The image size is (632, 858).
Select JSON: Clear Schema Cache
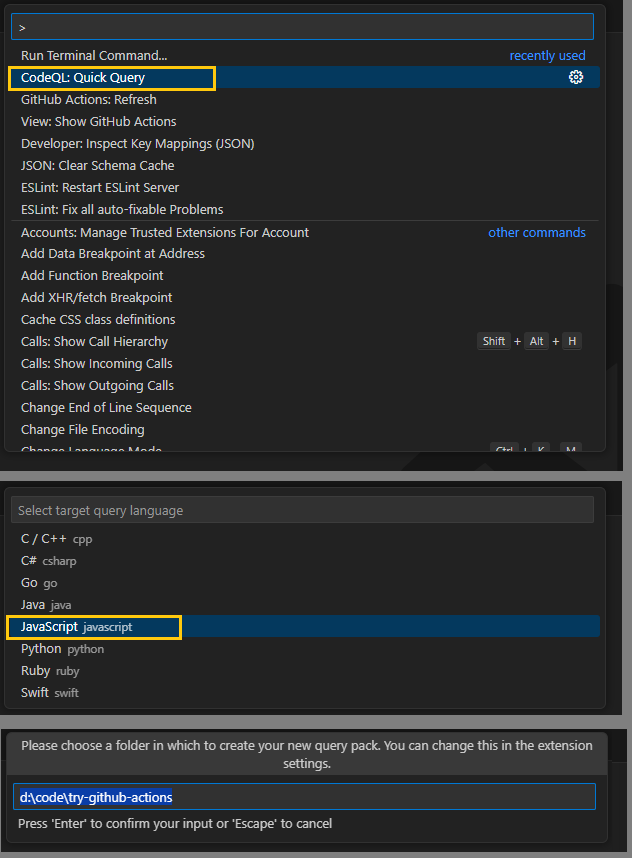click(x=304, y=165)
